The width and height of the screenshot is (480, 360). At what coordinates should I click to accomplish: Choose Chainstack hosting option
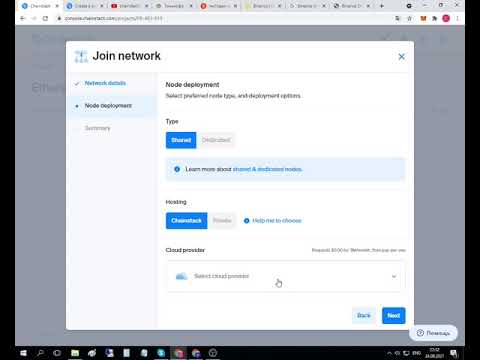(x=186, y=221)
